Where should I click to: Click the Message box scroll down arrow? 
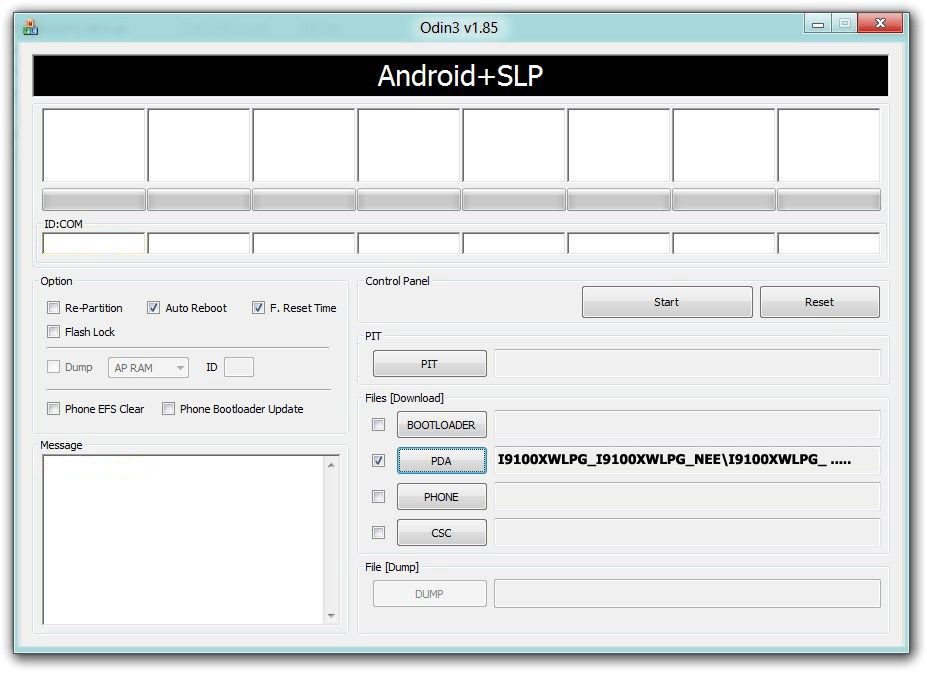point(332,616)
